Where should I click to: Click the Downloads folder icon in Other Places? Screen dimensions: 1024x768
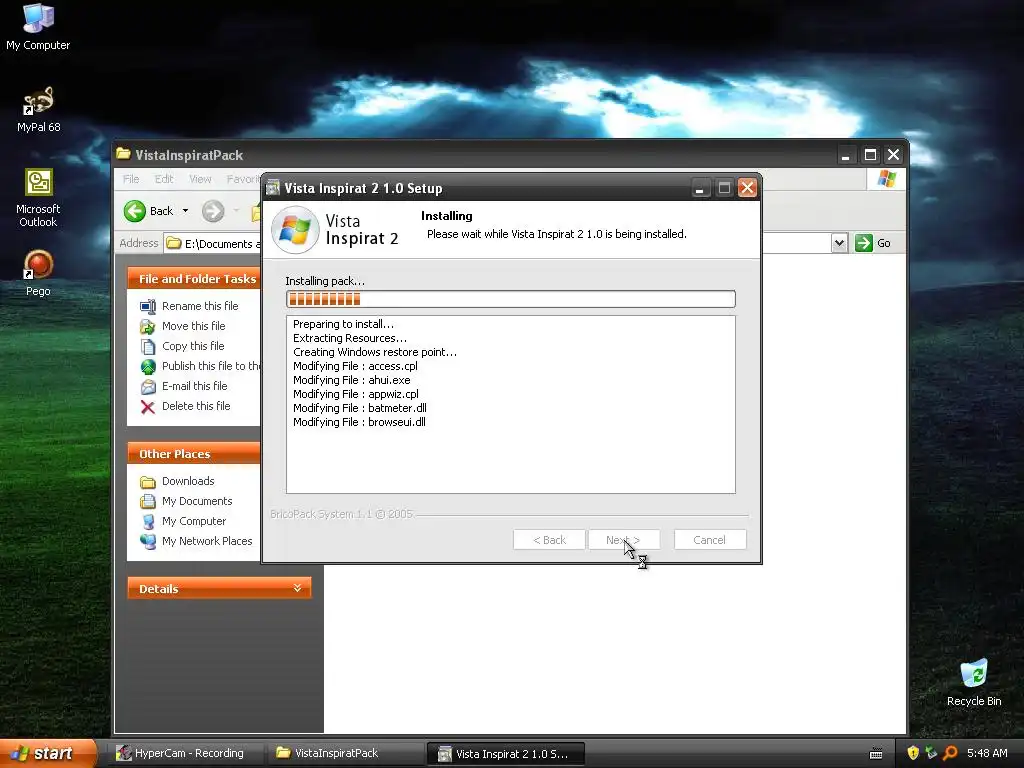[148, 482]
